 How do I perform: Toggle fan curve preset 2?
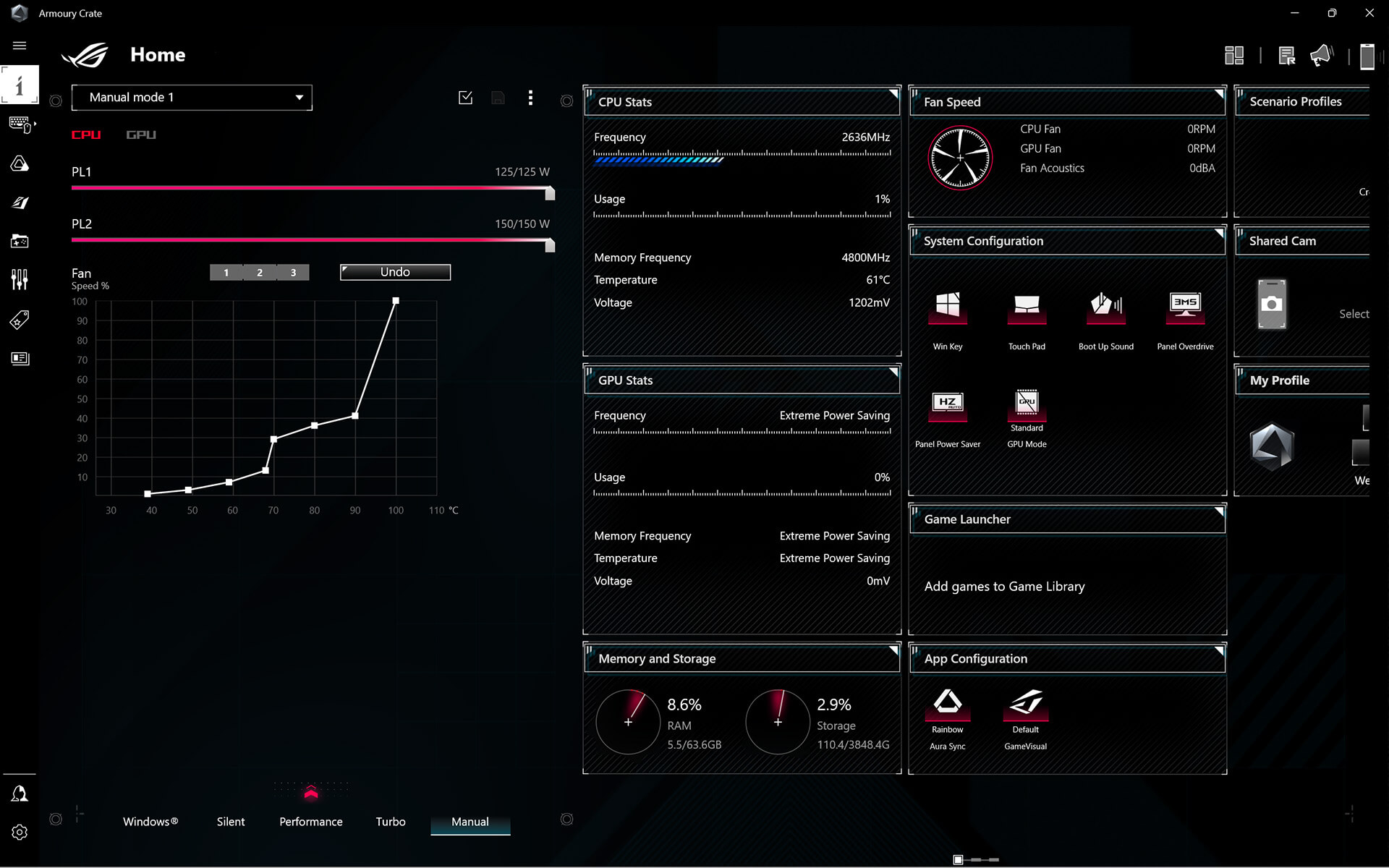[260, 272]
